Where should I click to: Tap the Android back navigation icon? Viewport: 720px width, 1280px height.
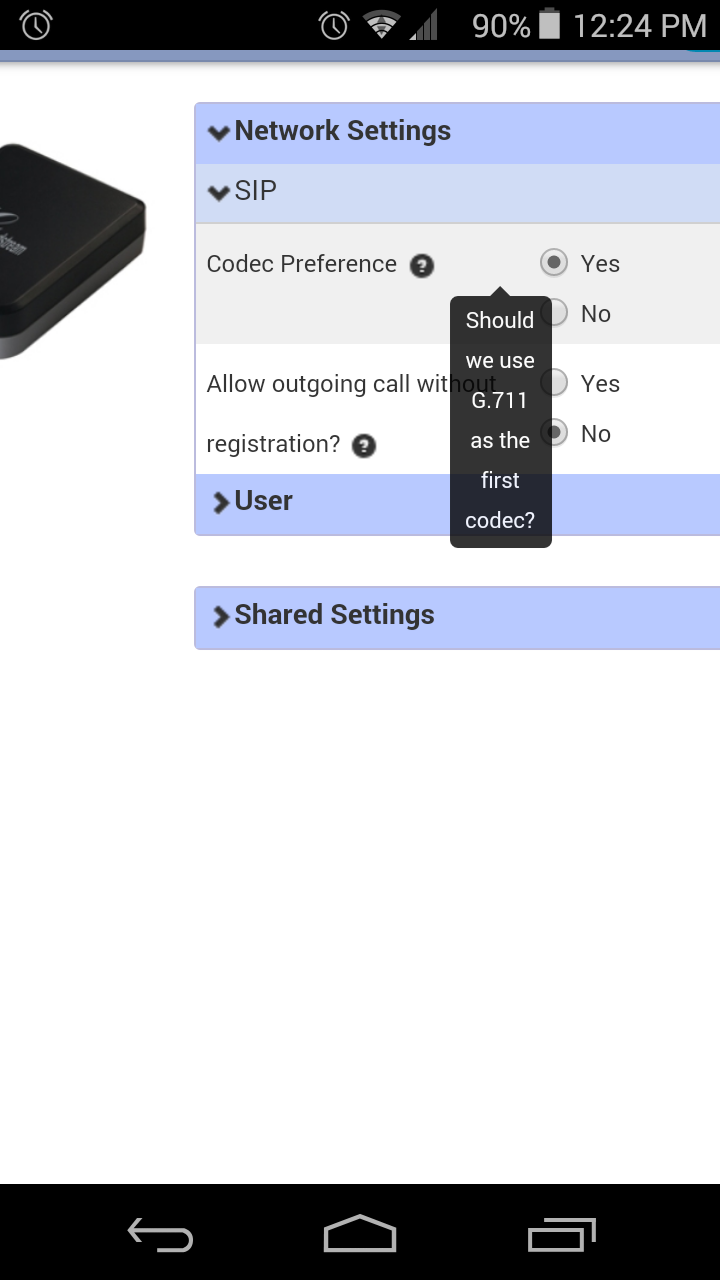point(160,1234)
